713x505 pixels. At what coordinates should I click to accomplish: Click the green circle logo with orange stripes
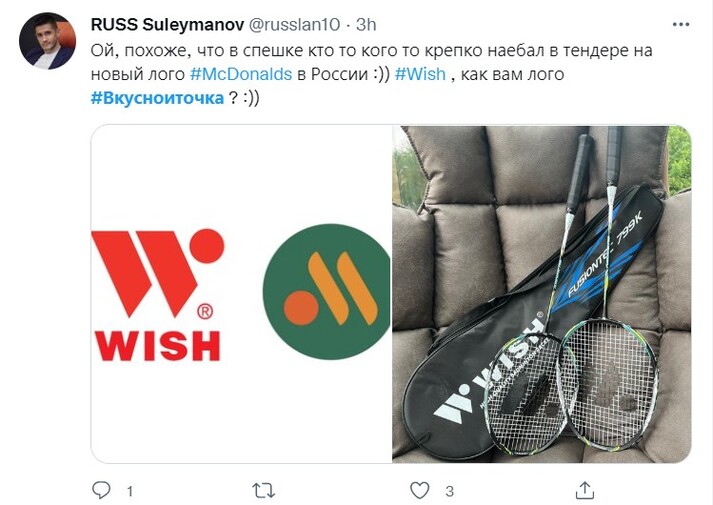[326, 291]
